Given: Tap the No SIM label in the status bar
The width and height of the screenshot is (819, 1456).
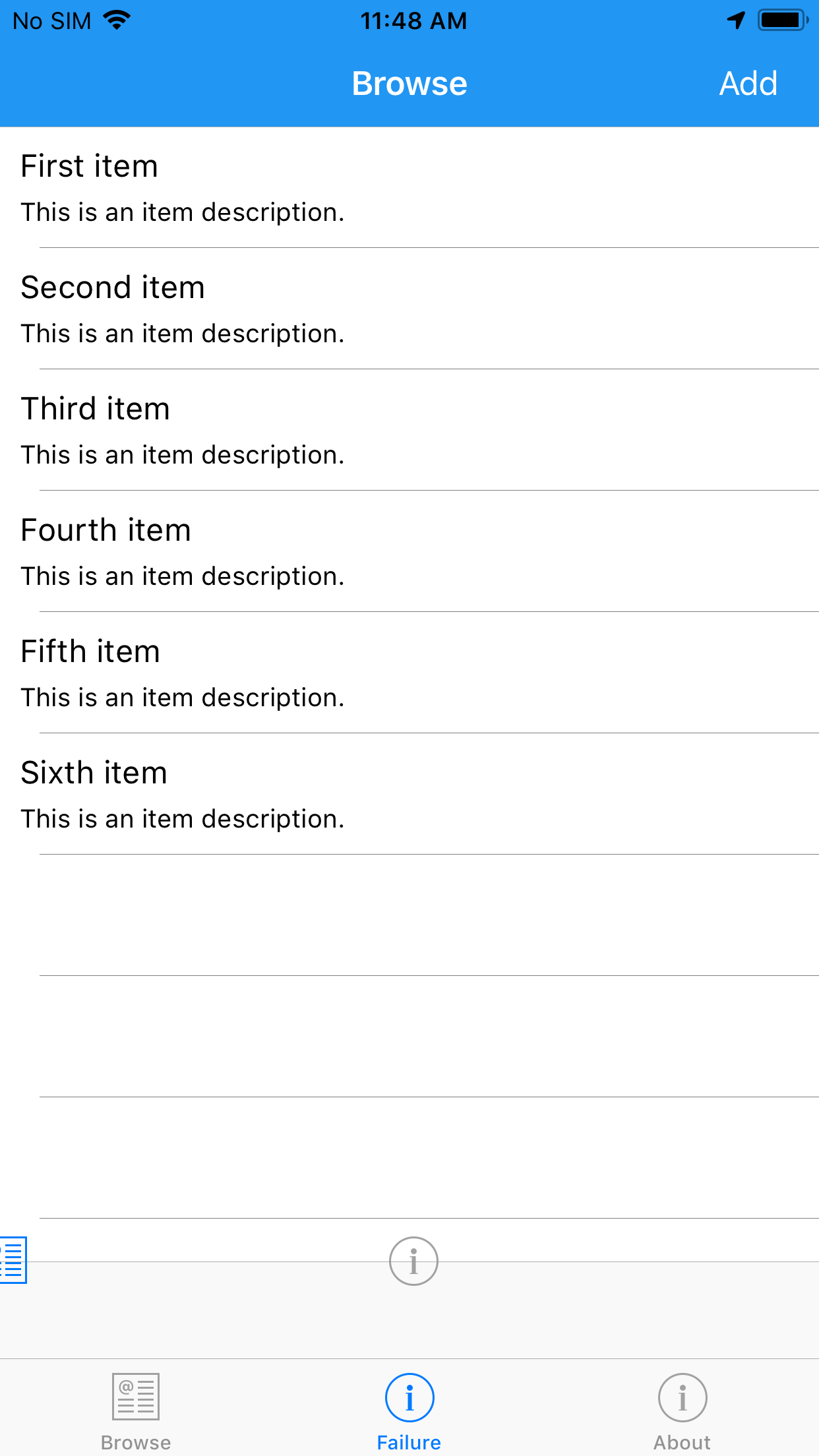Looking at the screenshot, I should (53, 20).
